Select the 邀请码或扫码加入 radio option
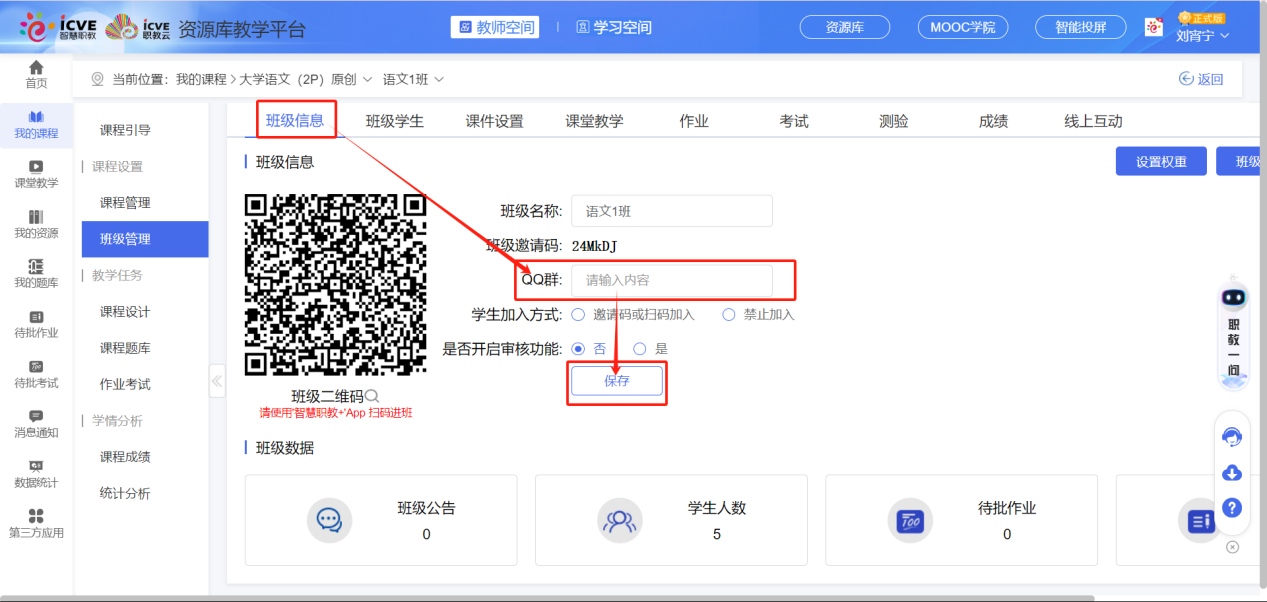 [578, 315]
